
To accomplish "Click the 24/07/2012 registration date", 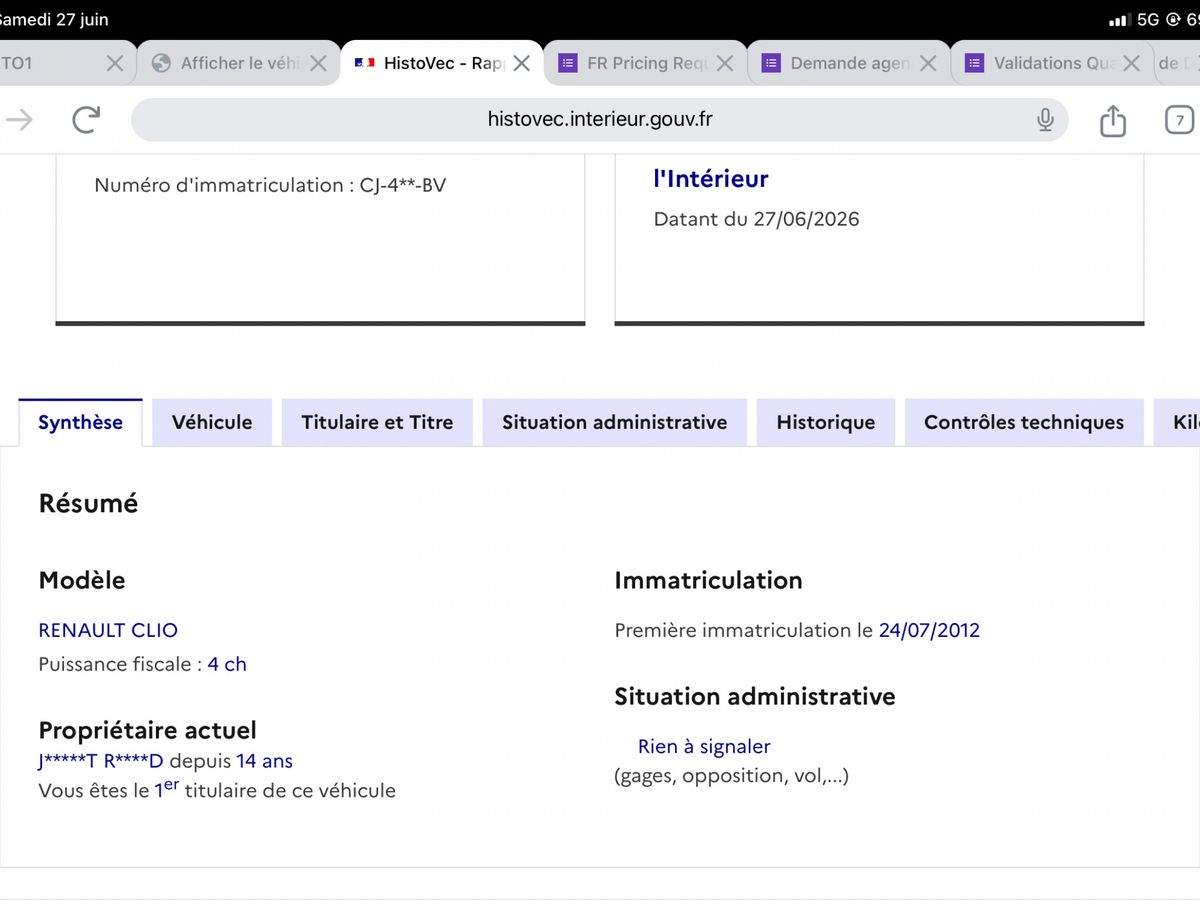I will [929, 630].
